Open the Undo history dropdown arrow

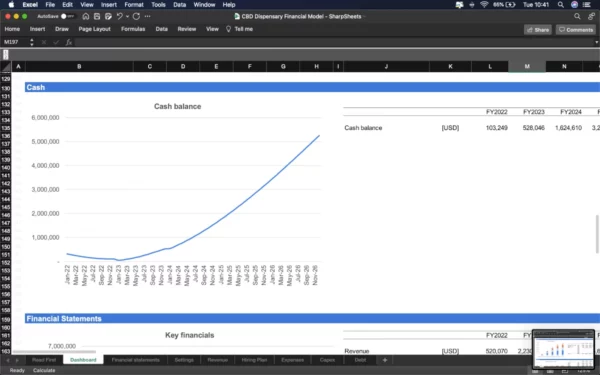pyautogui.click(x=127, y=16)
